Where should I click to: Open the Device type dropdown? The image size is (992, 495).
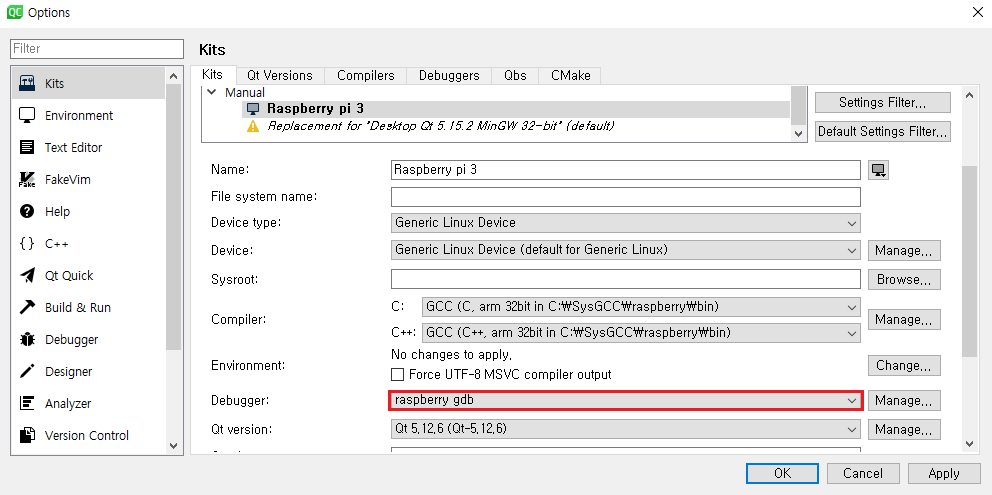[626, 223]
